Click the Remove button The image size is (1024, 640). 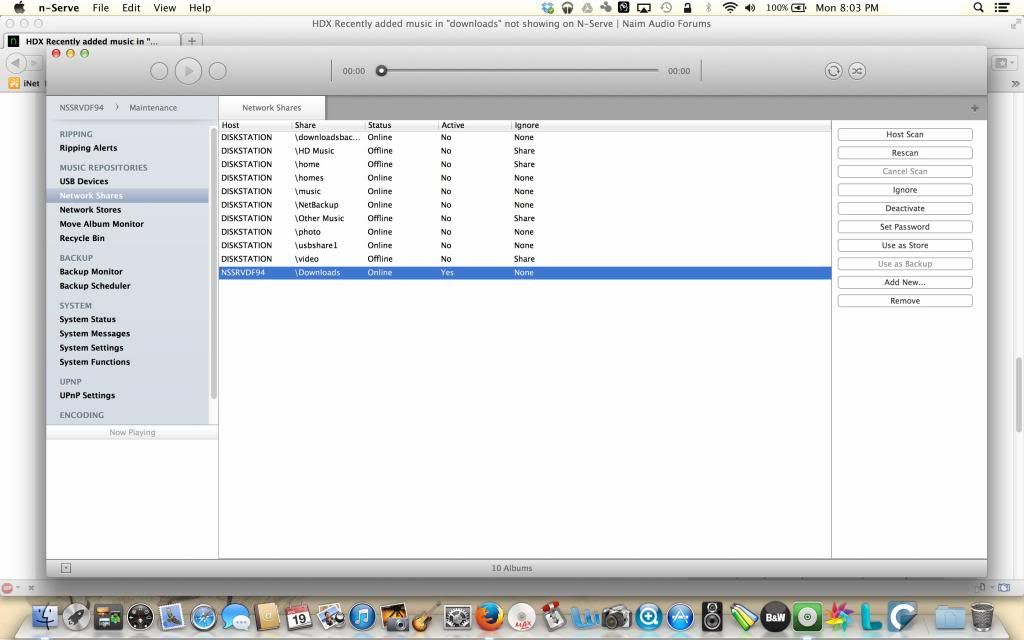click(x=904, y=301)
